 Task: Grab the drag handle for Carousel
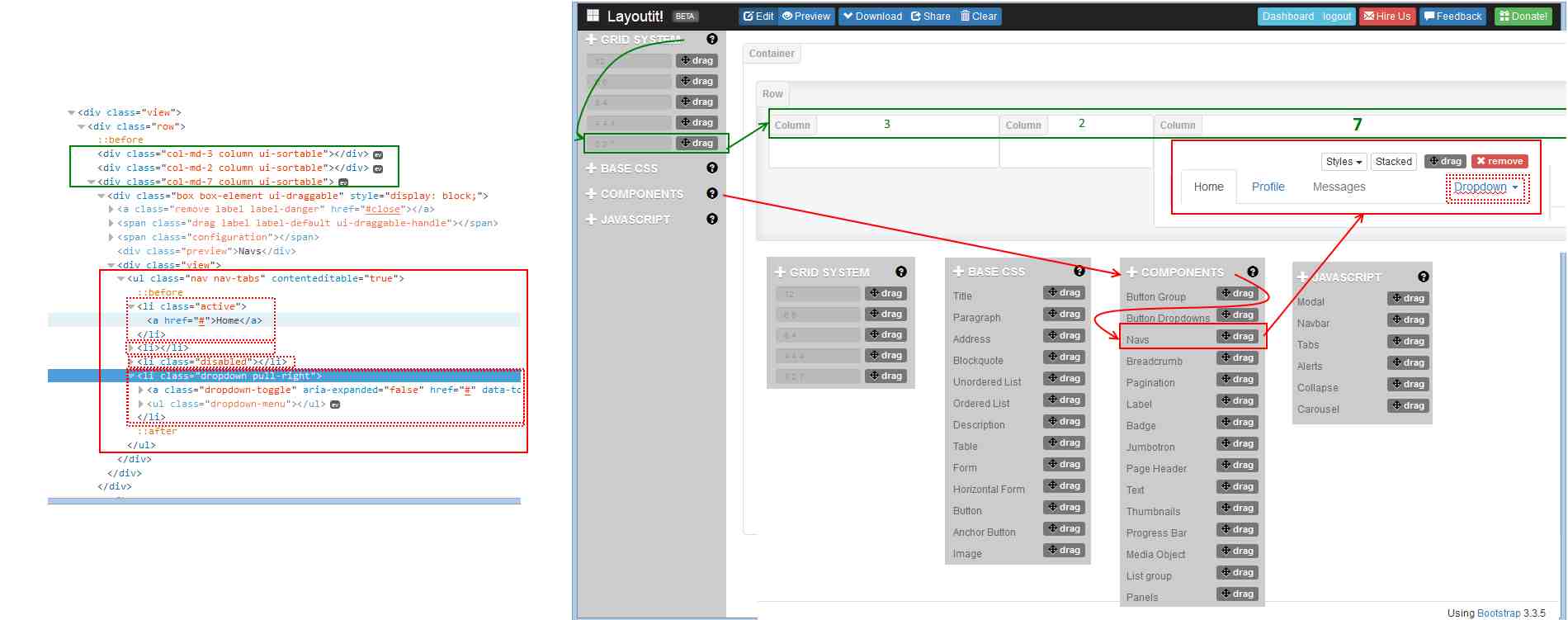coord(1408,405)
